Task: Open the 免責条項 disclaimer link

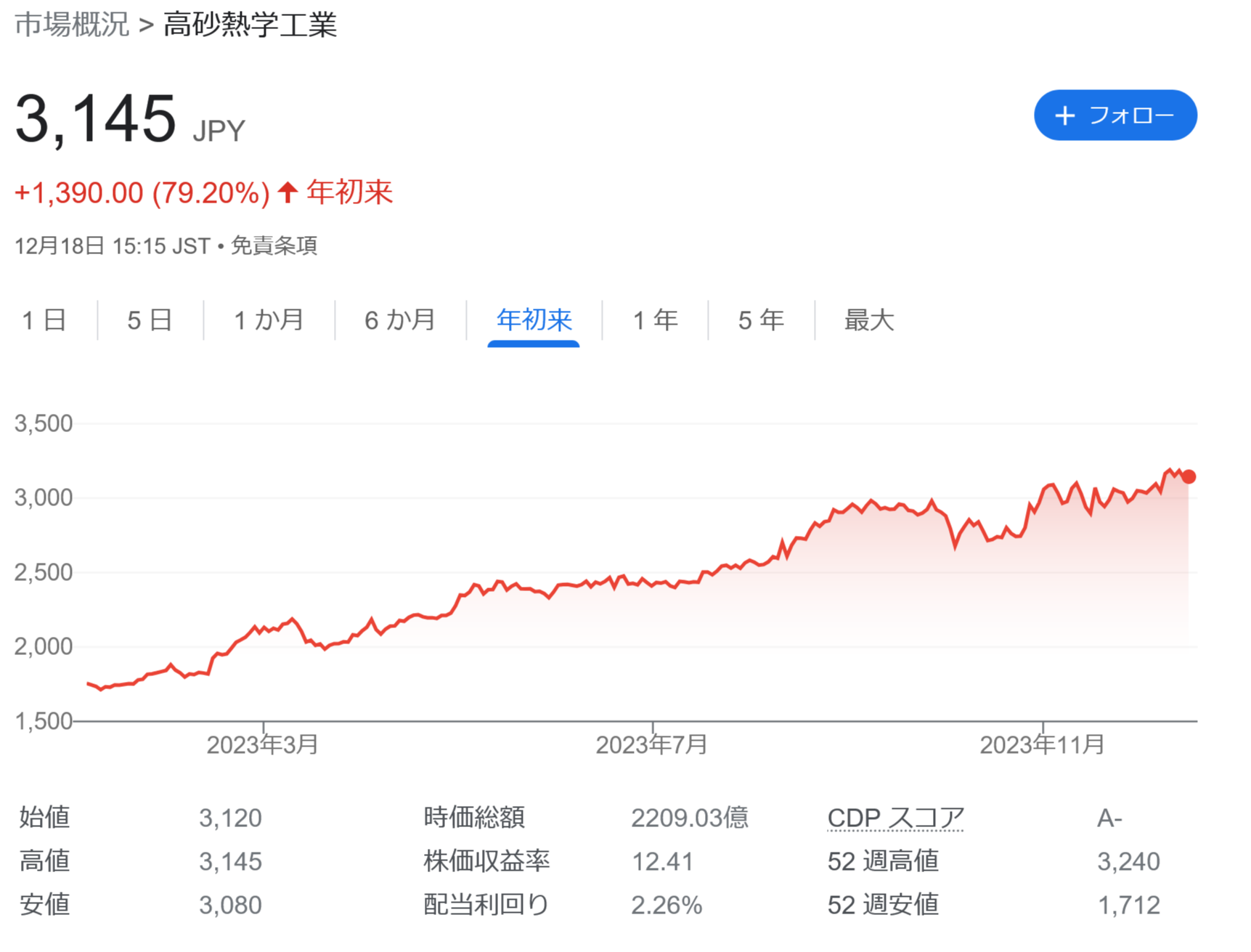Action: (x=274, y=246)
